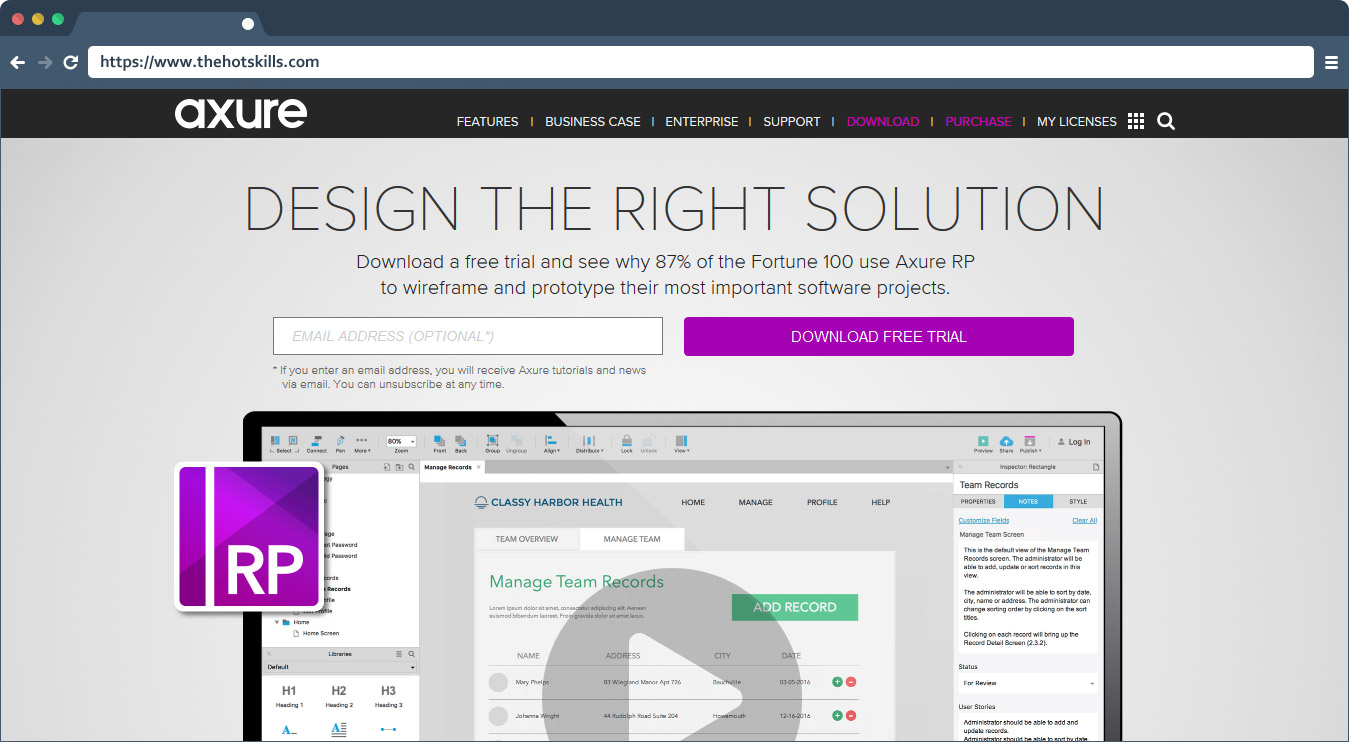Switch to TEAM OVERVIEW tab
Viewport: 1349px width, 742px height.
tap(526, 539)
